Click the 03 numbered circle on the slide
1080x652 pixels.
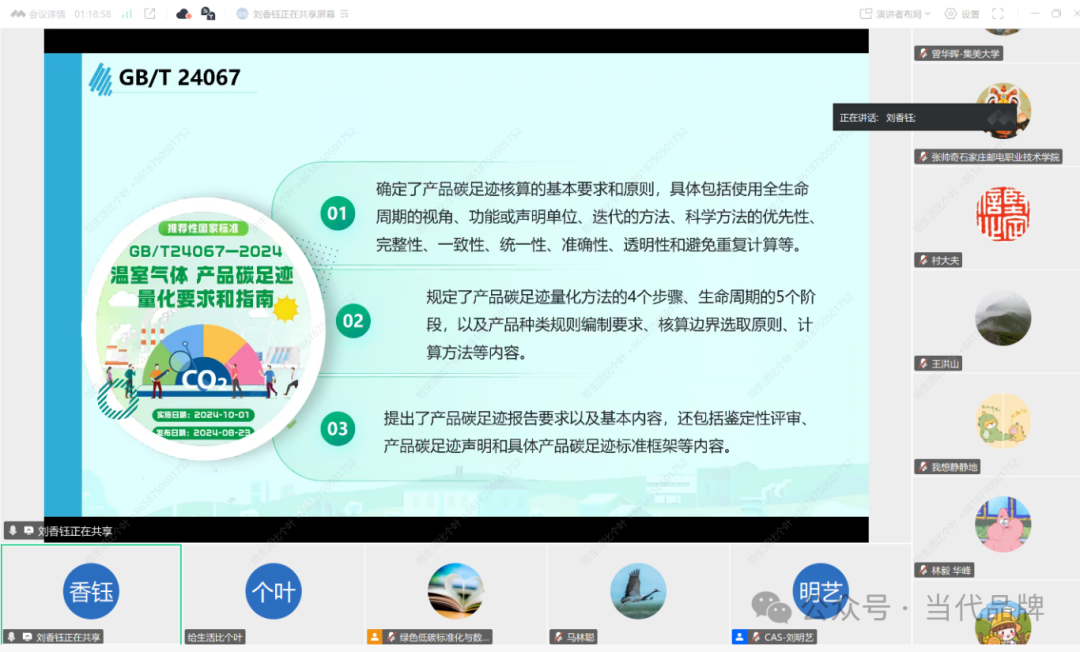(338, 429)
